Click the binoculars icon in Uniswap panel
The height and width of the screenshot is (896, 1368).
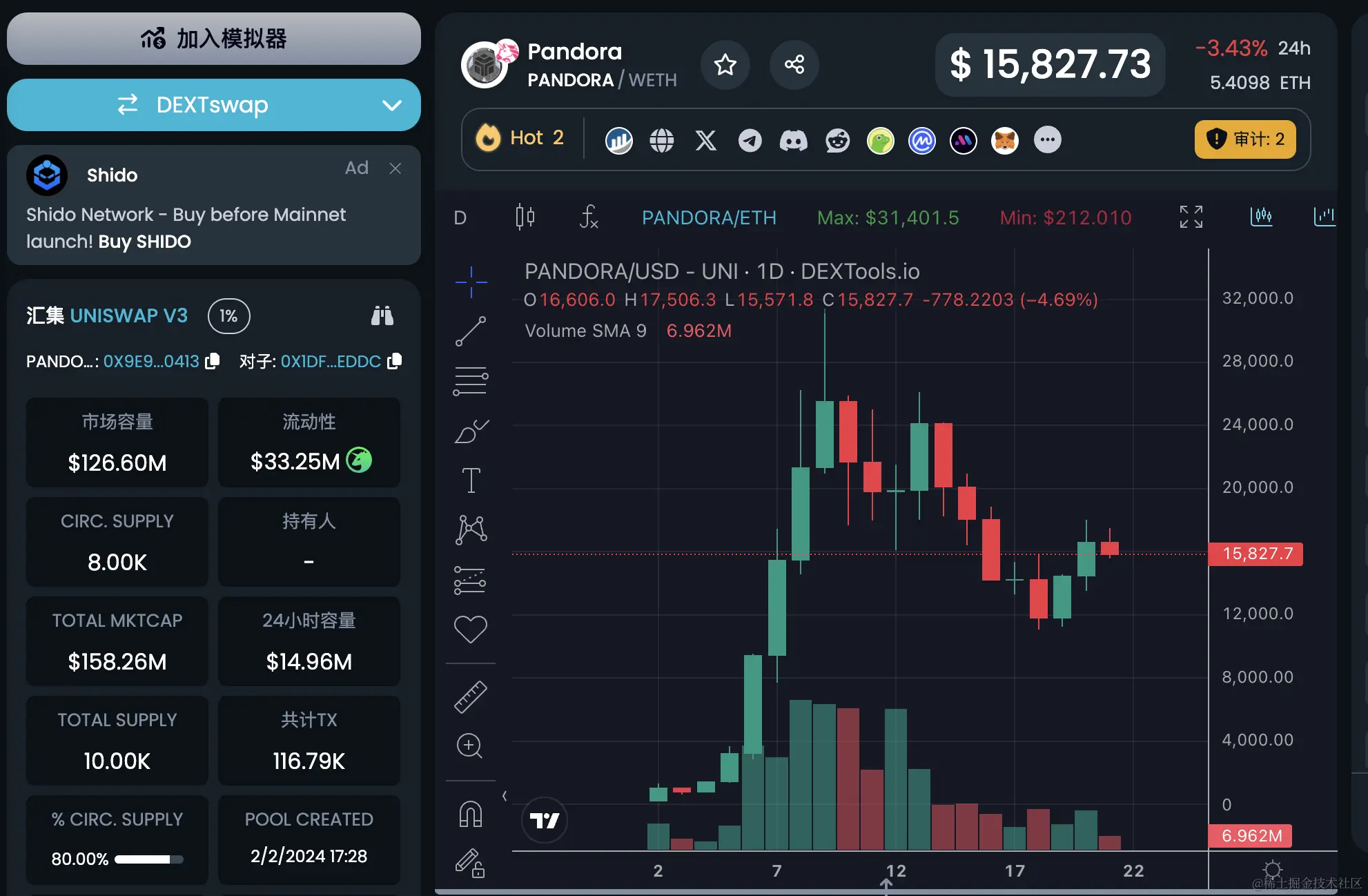(382, 316)
